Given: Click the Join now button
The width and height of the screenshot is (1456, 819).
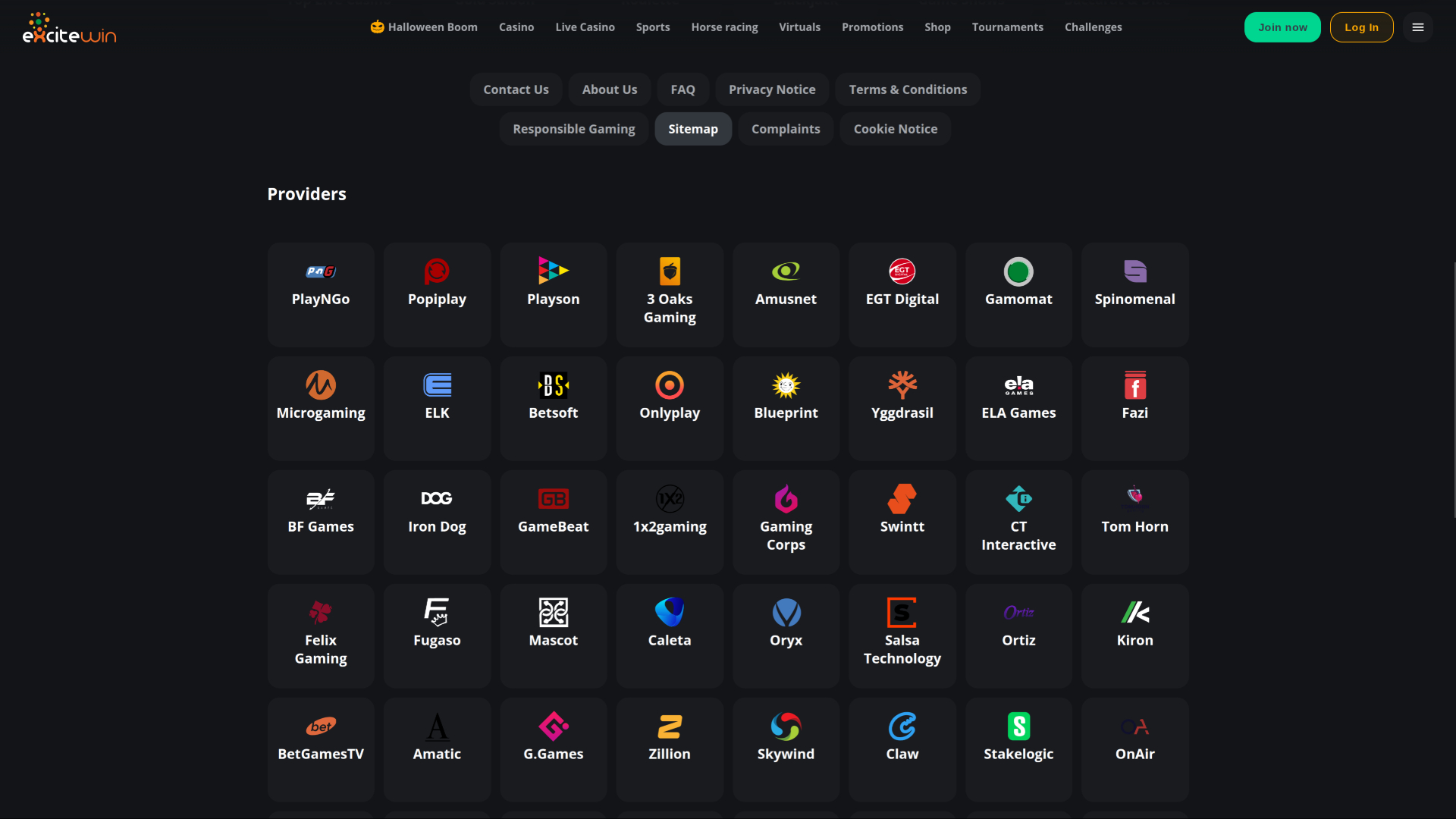Looking at the screenshot, I should [x=1282, y=27].
